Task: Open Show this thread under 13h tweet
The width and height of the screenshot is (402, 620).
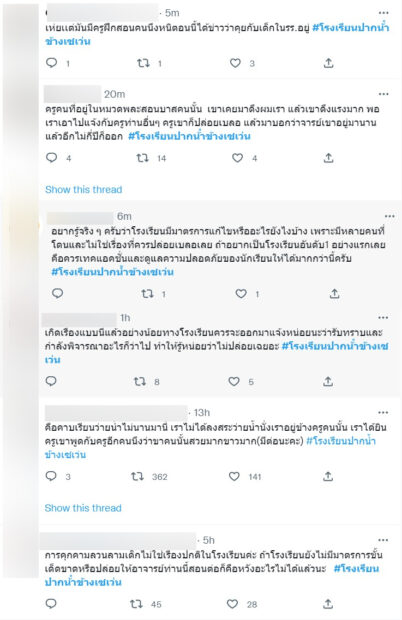Action: pyautogui.click(x=83, y=508)
